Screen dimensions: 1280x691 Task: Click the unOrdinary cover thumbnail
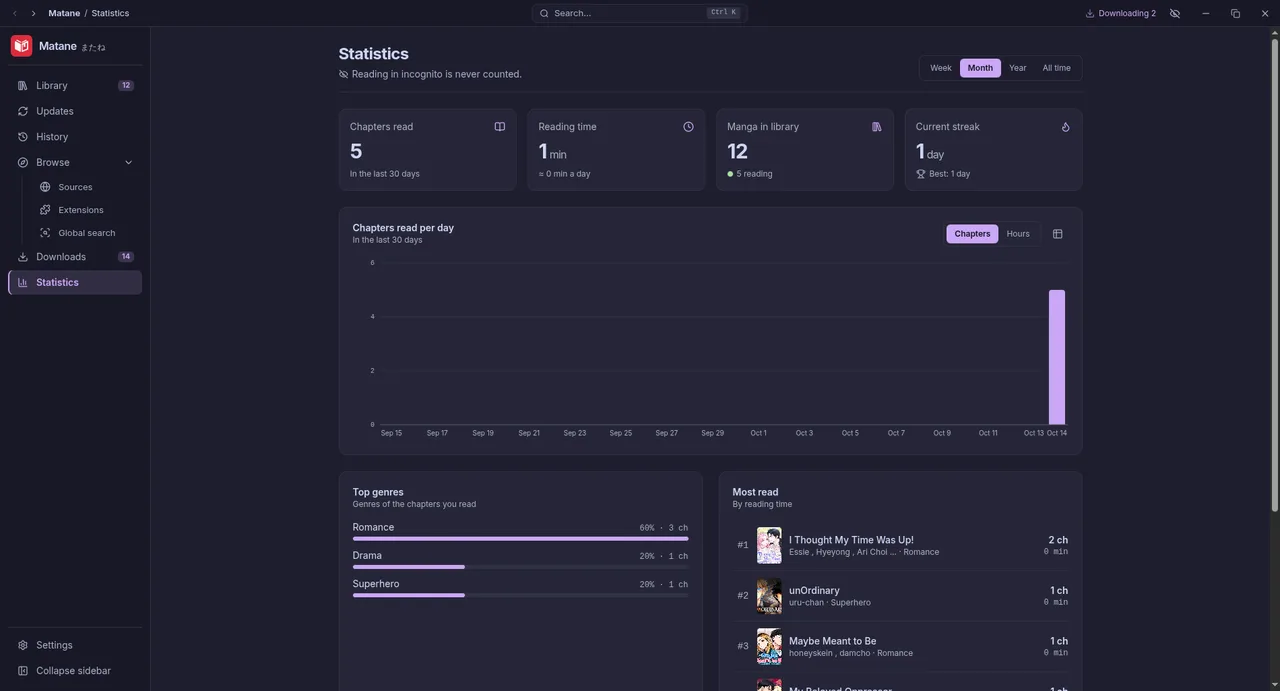[x=769, y=596]
